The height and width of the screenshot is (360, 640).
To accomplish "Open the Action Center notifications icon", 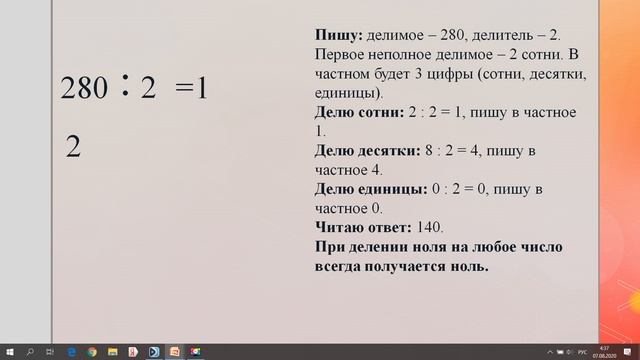I will (x=627, y=352).
